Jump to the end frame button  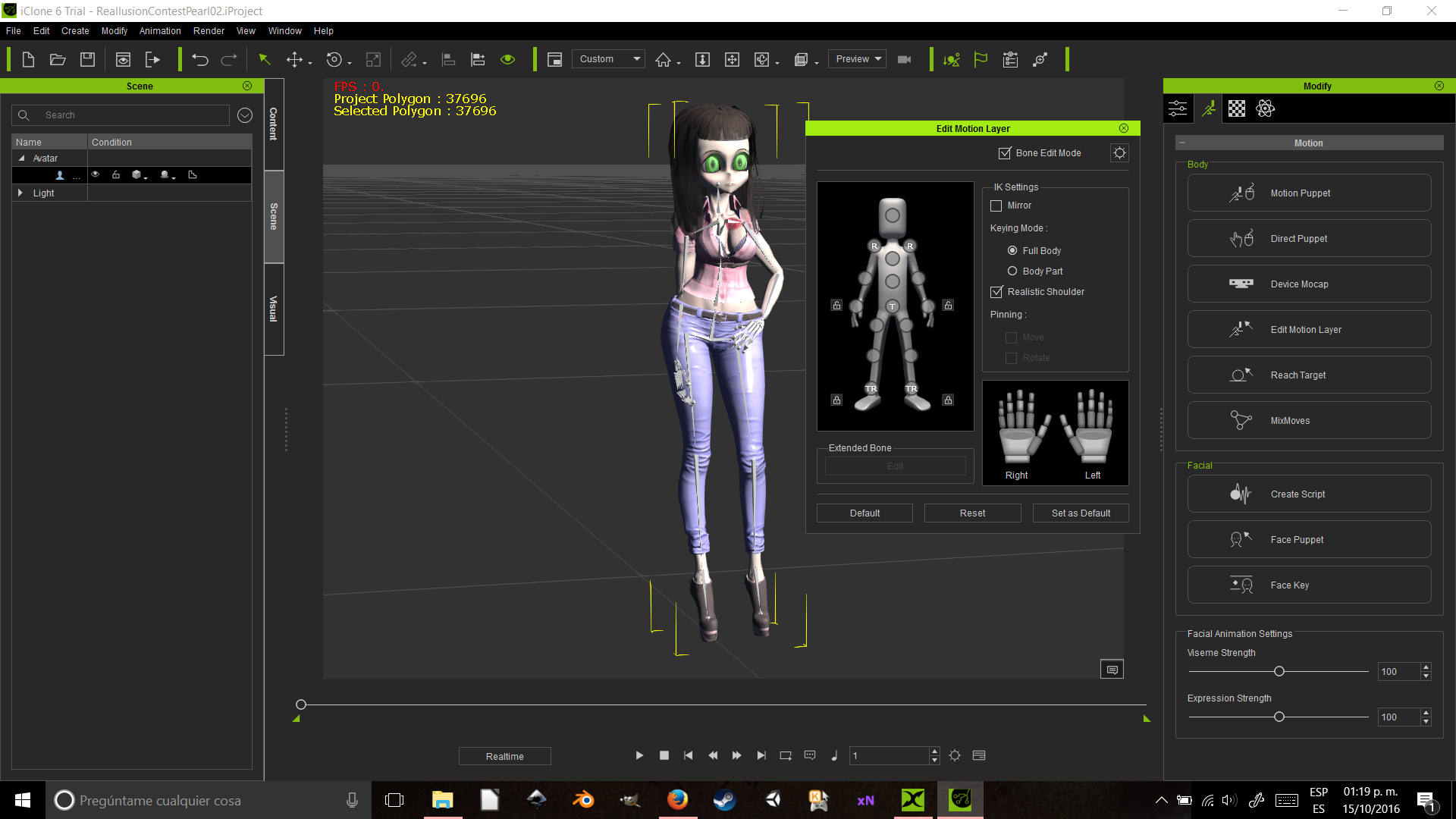pos(761,756)
